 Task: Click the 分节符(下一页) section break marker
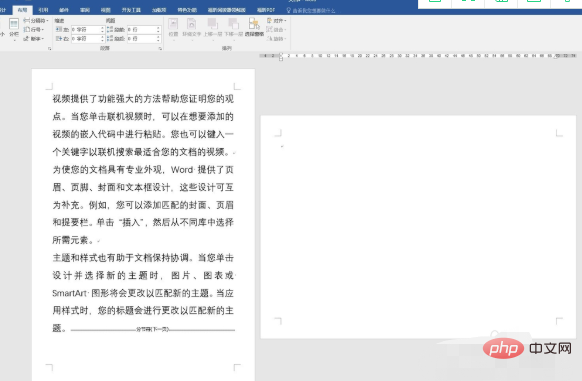coord(153,329)
